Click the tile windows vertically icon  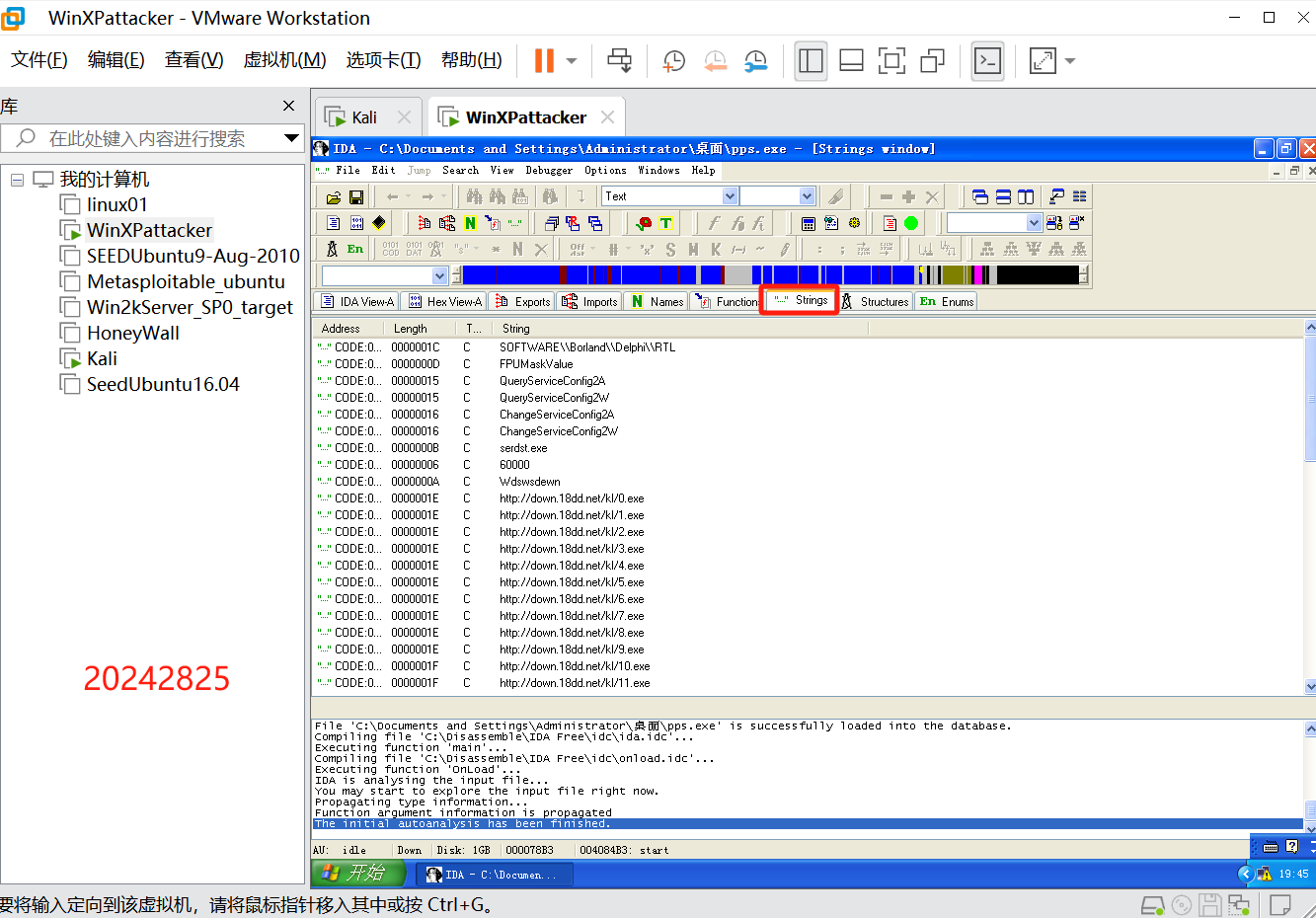click(1026, 196)
